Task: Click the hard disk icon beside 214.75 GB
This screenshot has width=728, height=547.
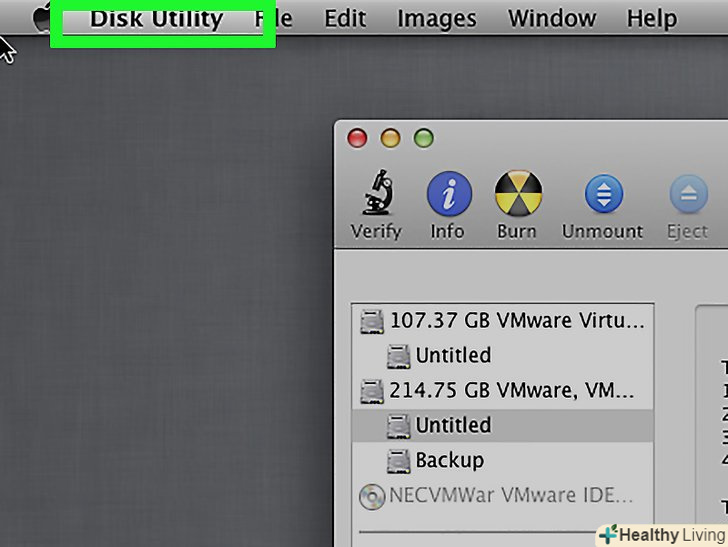Action: [x=372, y=391]
